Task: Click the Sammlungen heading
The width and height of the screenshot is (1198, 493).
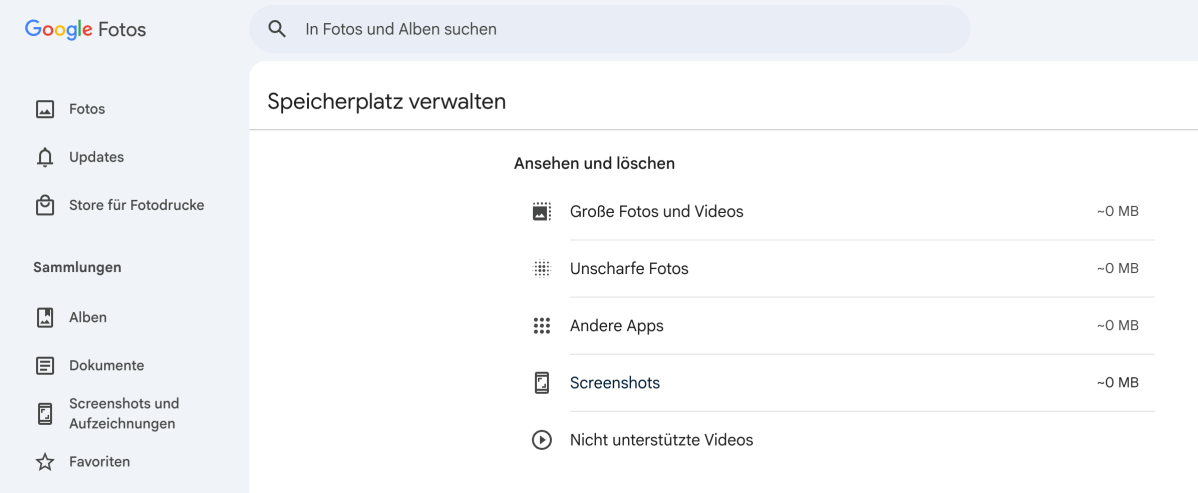Action: pyautogui.click(x=77, y=268)
